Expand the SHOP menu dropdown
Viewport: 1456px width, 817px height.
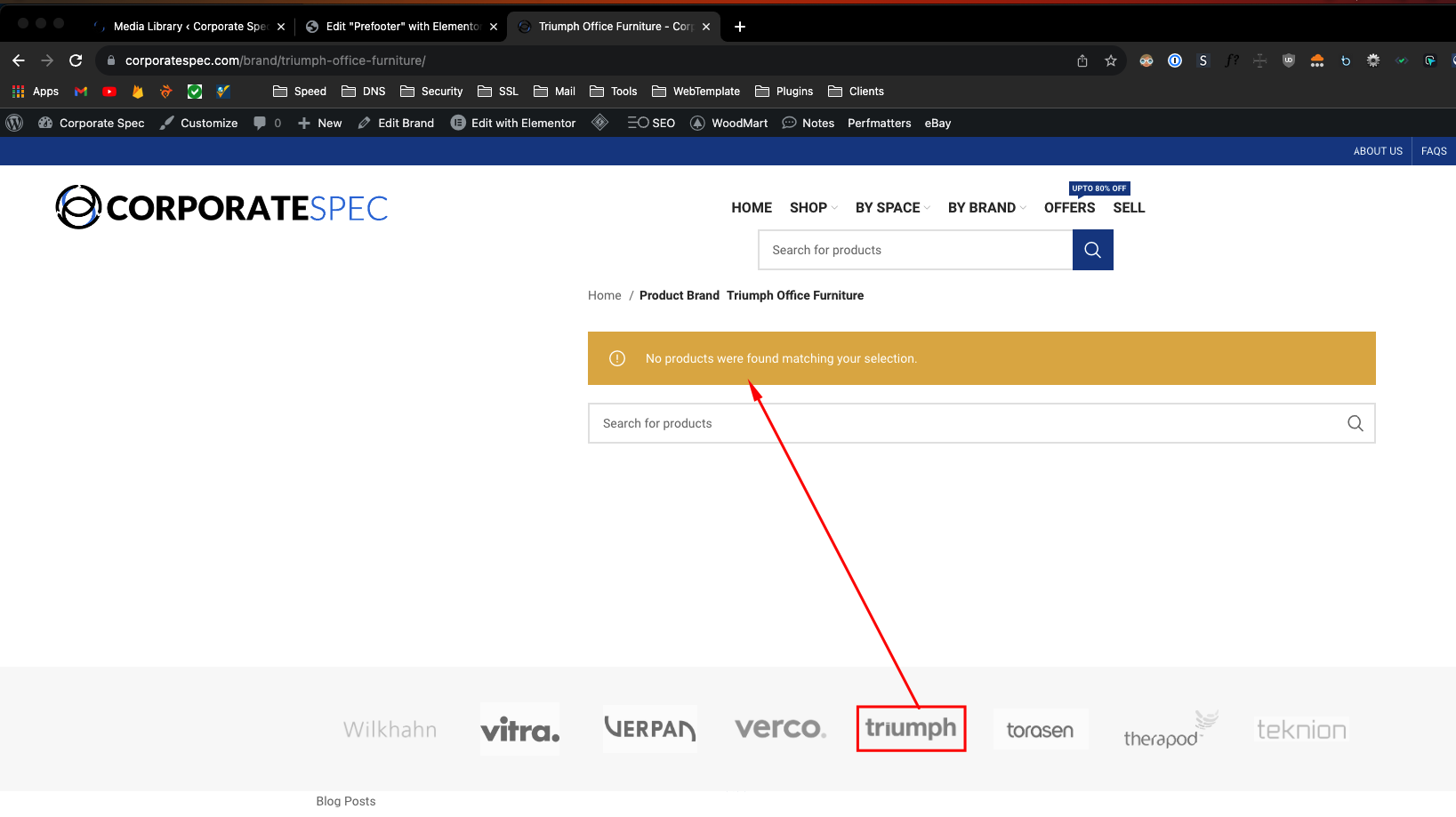814,207
